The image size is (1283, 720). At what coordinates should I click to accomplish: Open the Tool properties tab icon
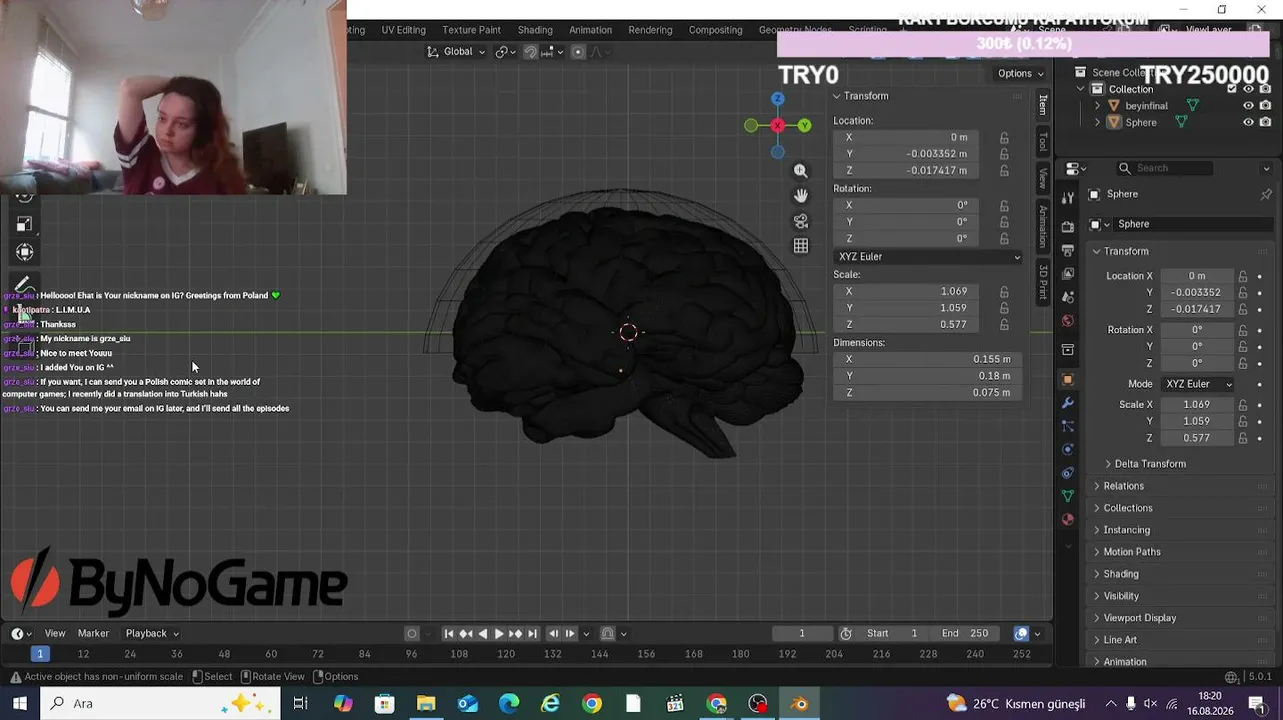pos(1068,198)
